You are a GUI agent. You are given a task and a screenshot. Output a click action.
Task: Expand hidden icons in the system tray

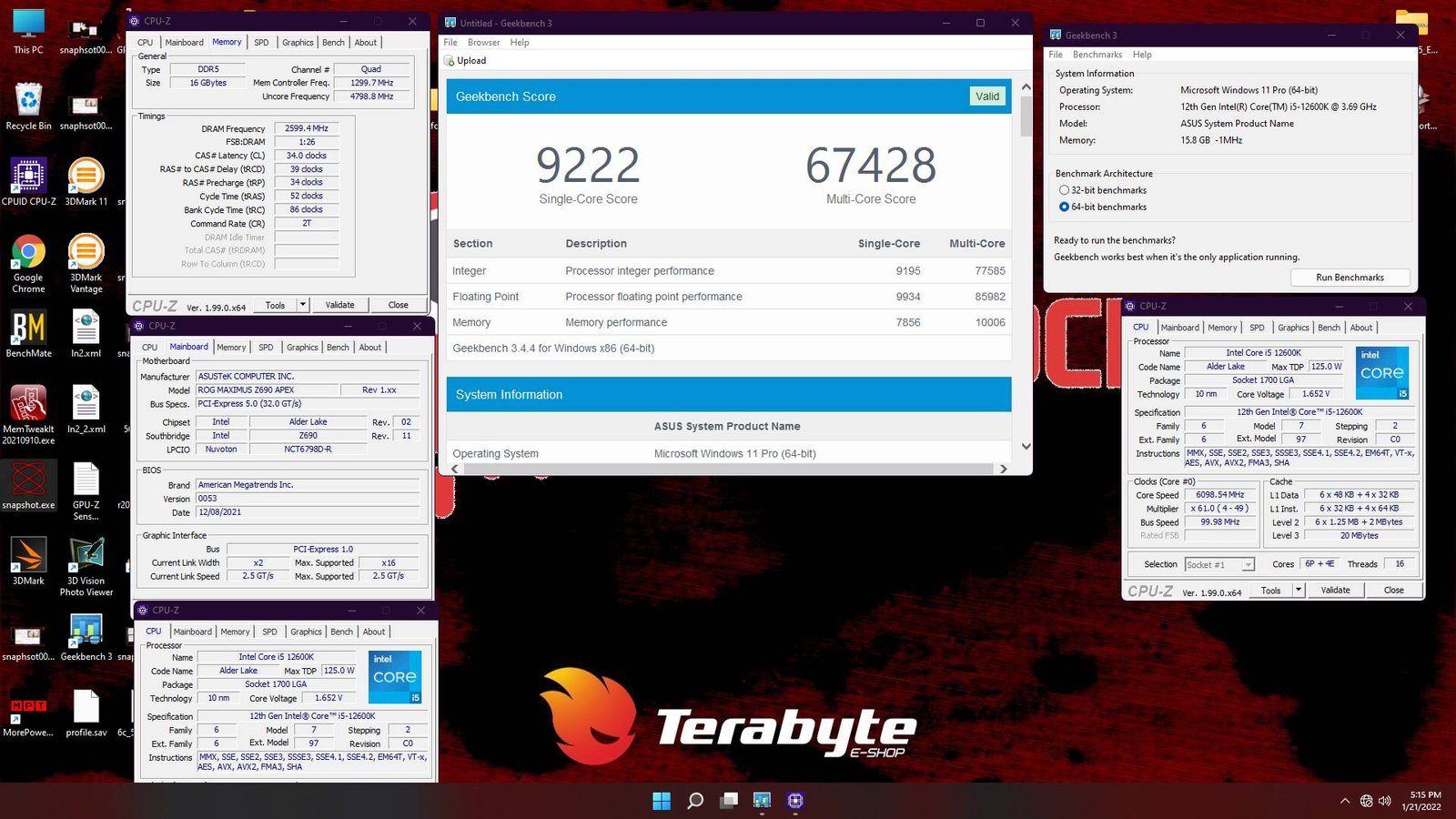1345,801
